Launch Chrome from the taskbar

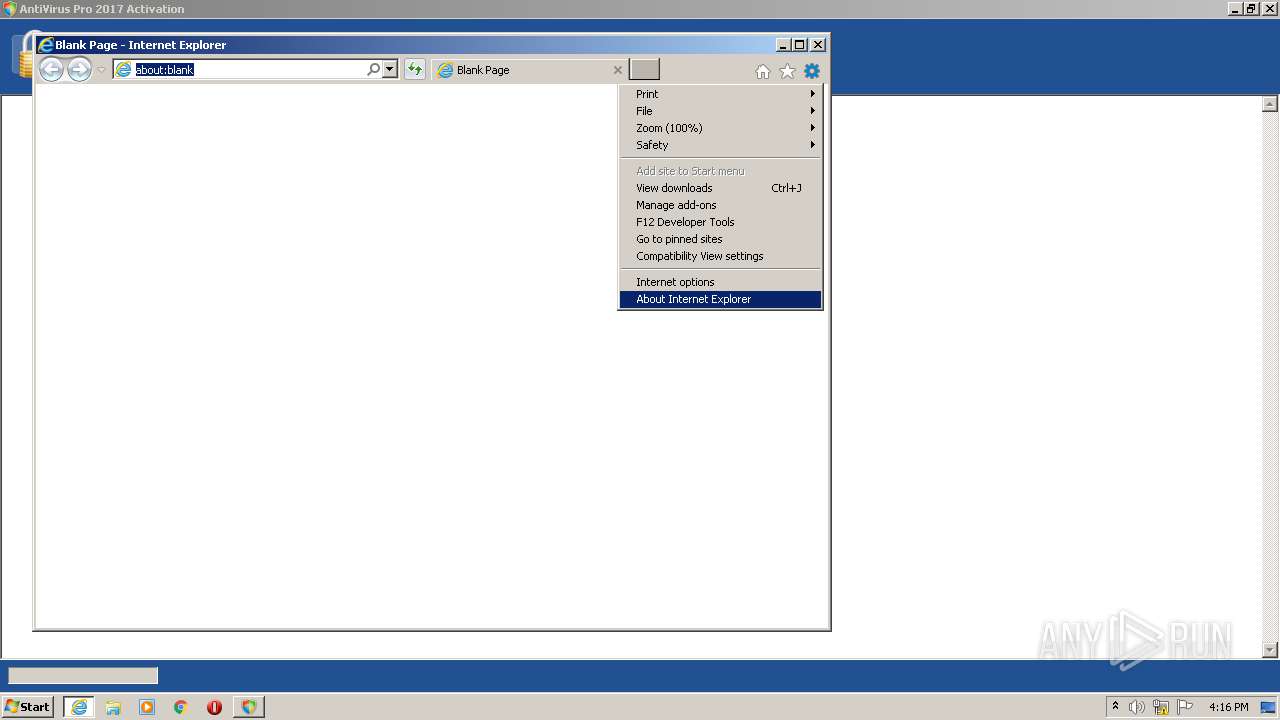click(181, 707)
